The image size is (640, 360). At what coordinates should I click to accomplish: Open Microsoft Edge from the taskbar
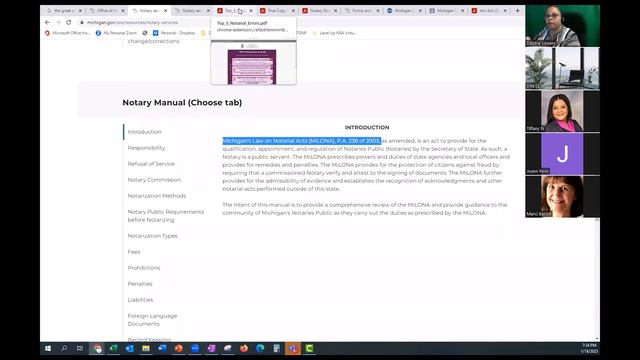(260, 348)
